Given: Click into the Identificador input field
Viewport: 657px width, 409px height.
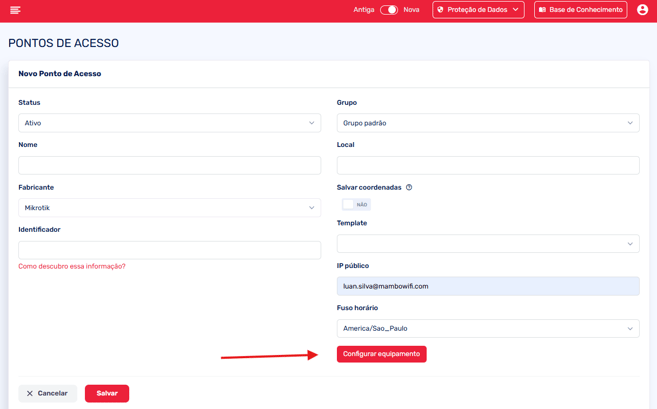Looking at the screenshot, I should click(169, 250).
